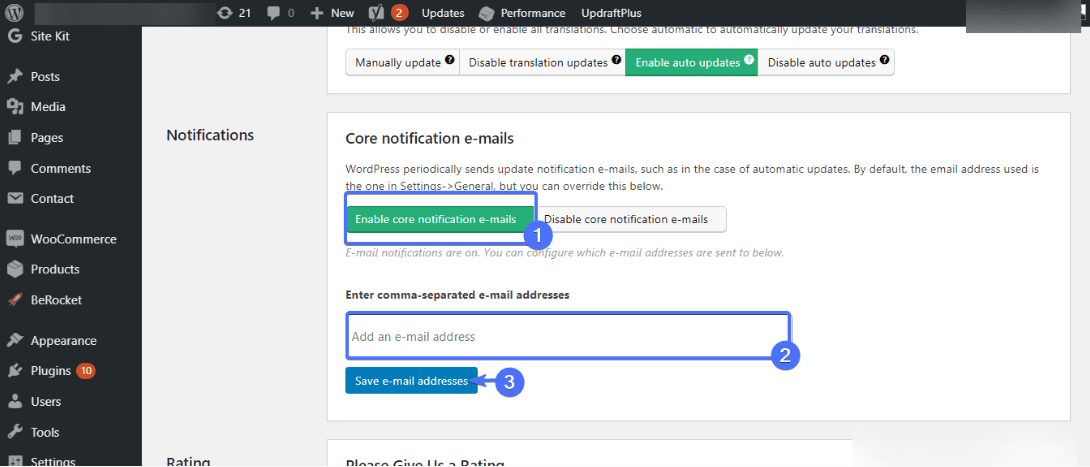
Task: Click the Performance cube icon
Action: pos(487,13)
